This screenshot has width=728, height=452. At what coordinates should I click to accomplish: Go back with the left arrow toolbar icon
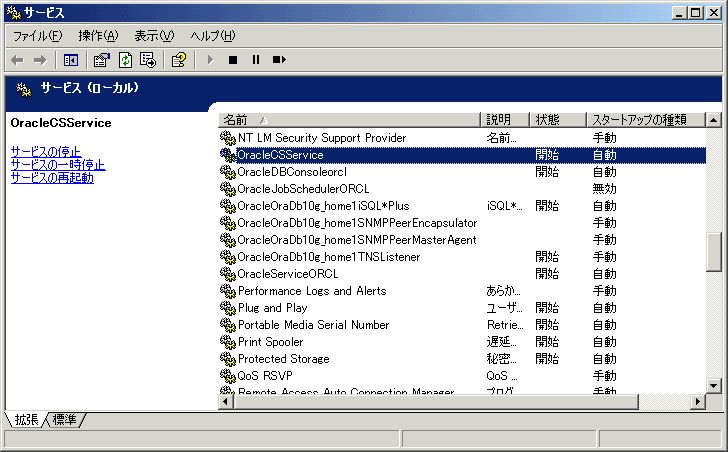tap(17, 60)
